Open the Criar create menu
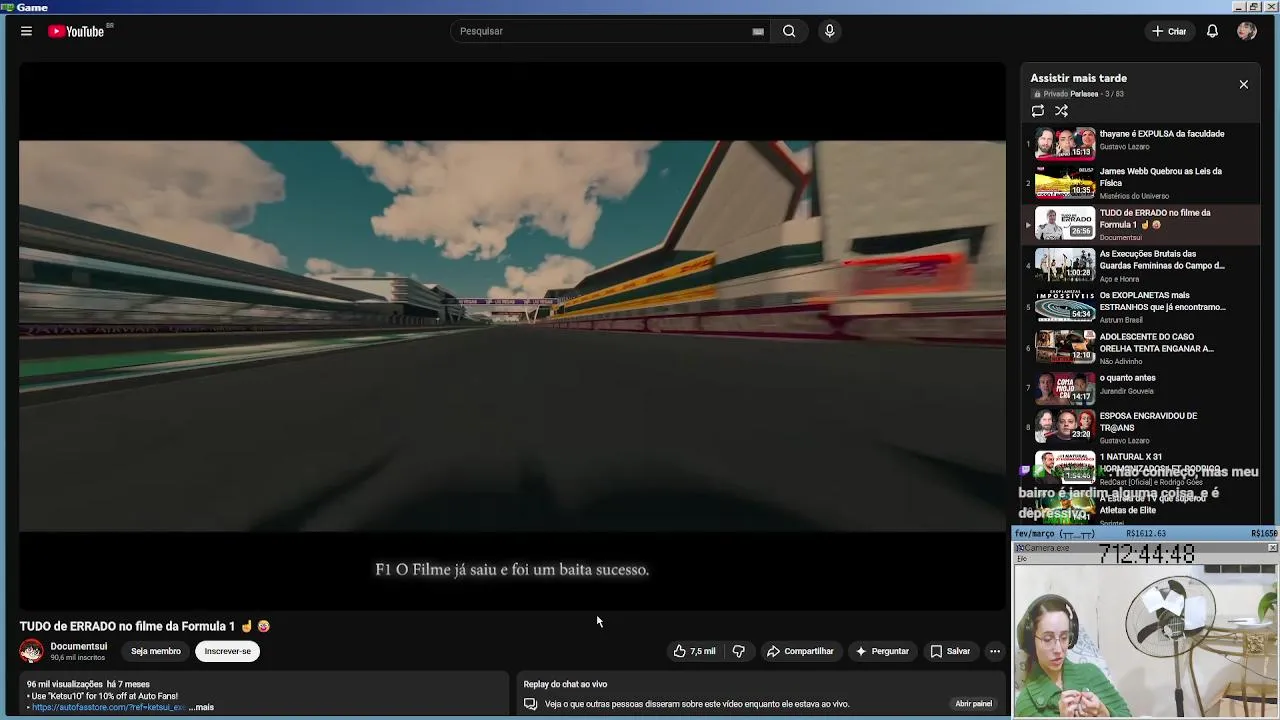The width and height of the screenshot is (1280, 720). (x=1169, y=31)
